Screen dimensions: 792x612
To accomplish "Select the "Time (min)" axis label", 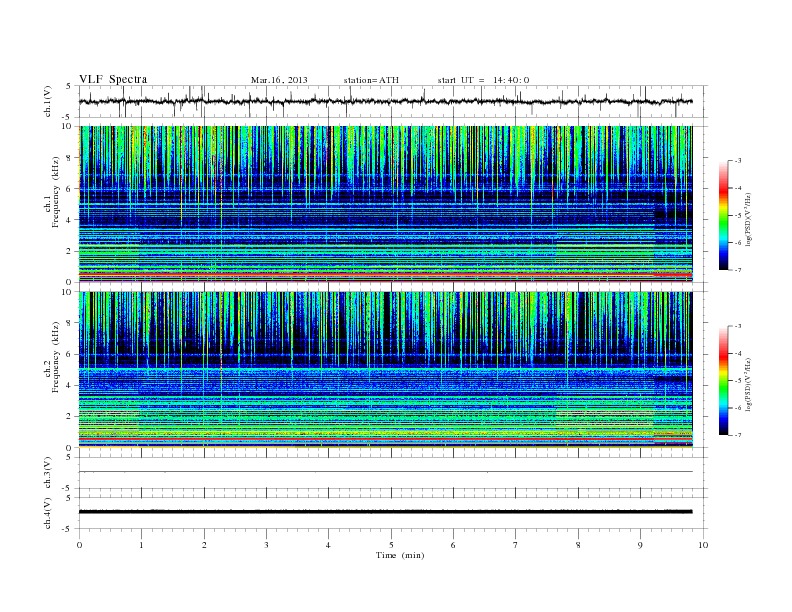I will pyautogui.click(x=400, y=555).
